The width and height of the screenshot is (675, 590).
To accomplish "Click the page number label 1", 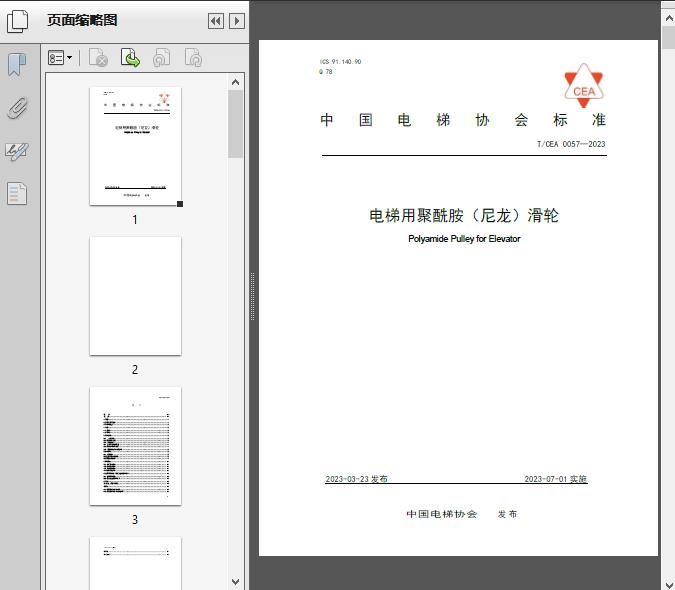I will pos(135,220).
